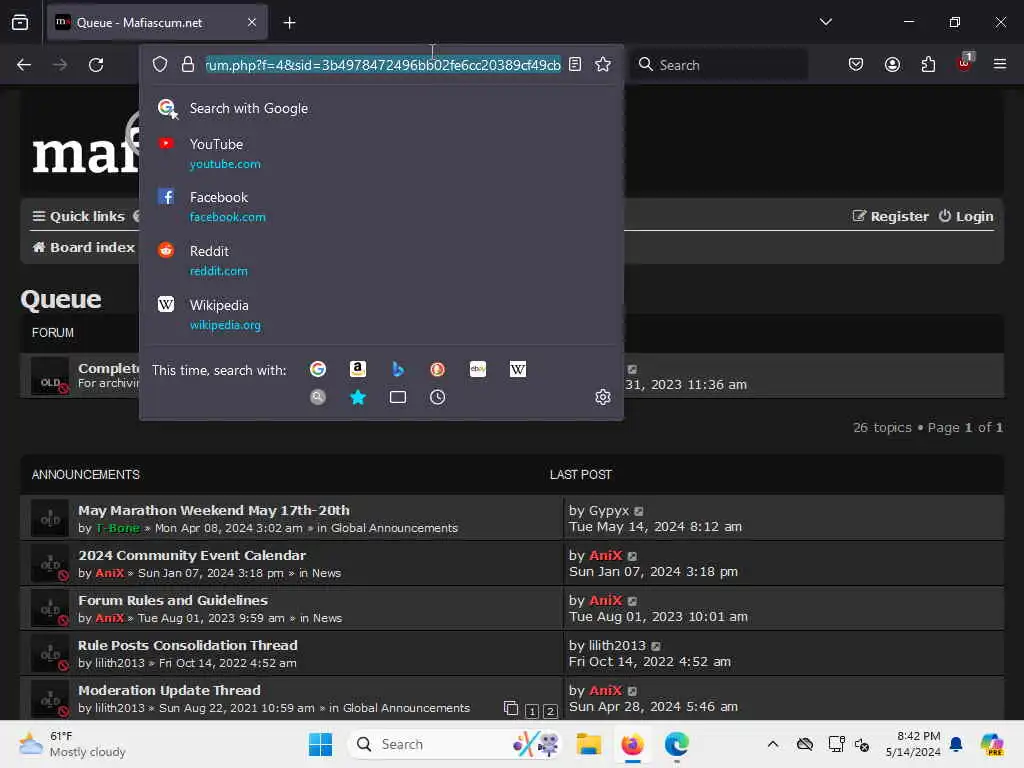
Task: Show hidden system tray icons
Action: (x=773, y=744)
